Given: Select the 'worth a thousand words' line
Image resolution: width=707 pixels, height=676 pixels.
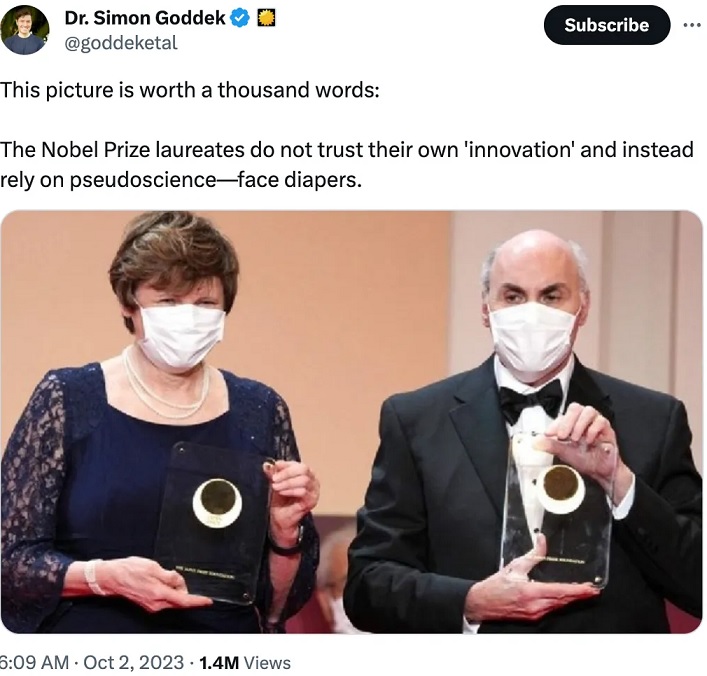Looking at the screenshot, I should (189, 90).
